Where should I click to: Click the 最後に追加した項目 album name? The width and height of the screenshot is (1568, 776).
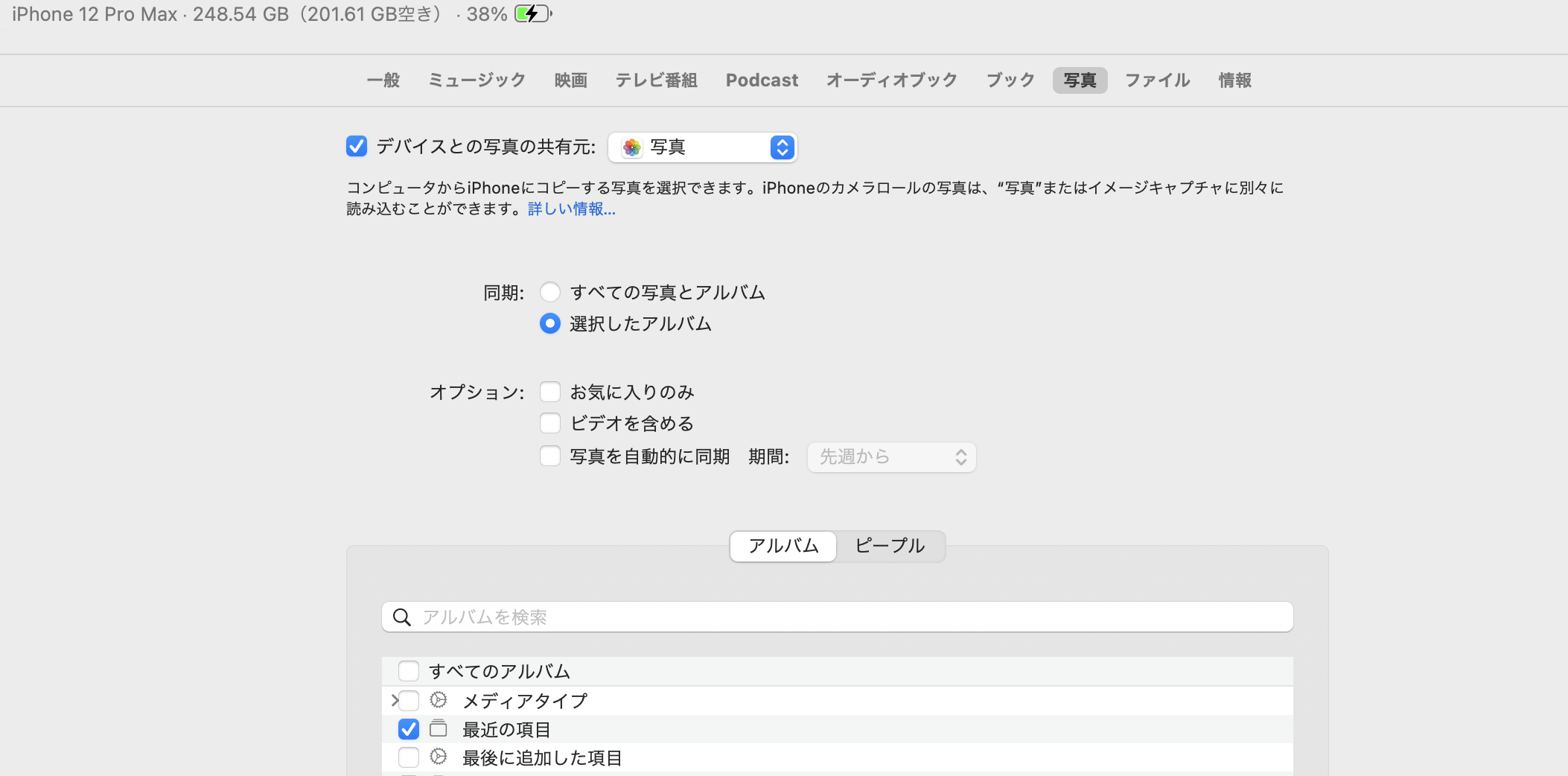point(543,757)
